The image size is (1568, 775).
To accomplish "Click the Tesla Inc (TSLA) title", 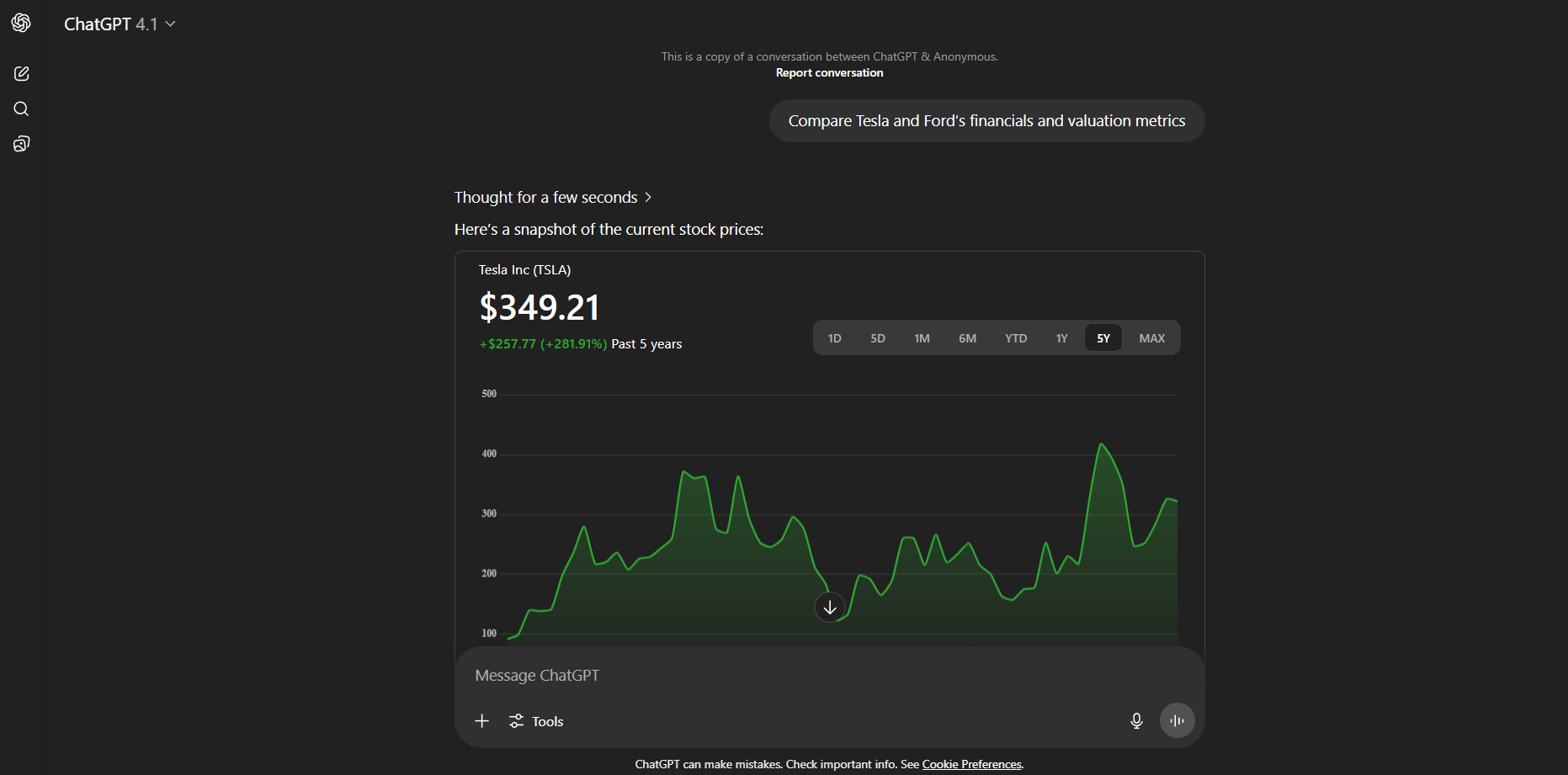I will pos(524,270).
